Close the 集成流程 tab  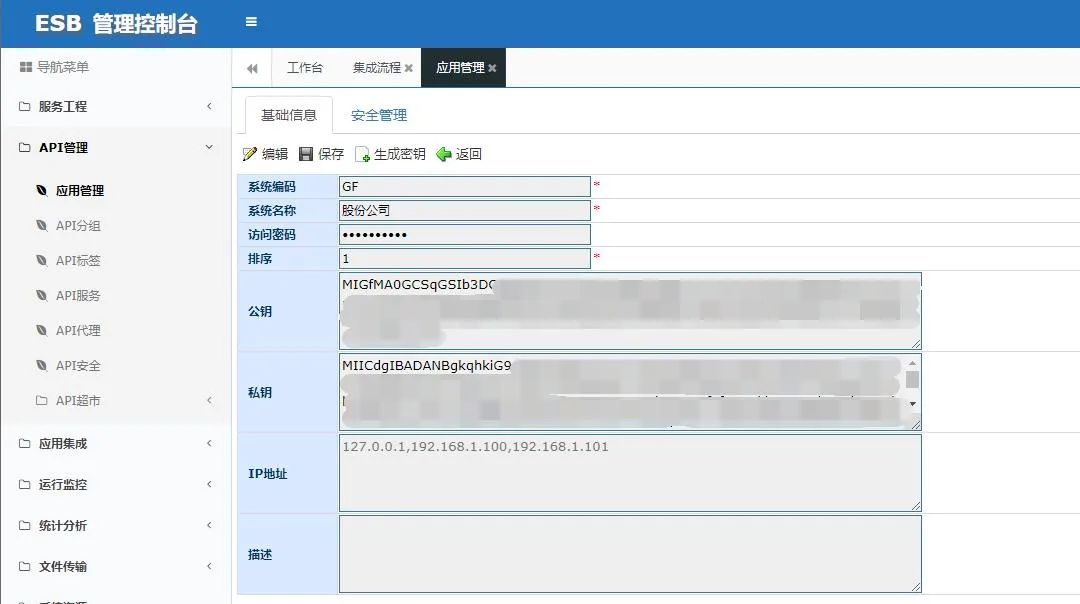(x=408, y=68)
